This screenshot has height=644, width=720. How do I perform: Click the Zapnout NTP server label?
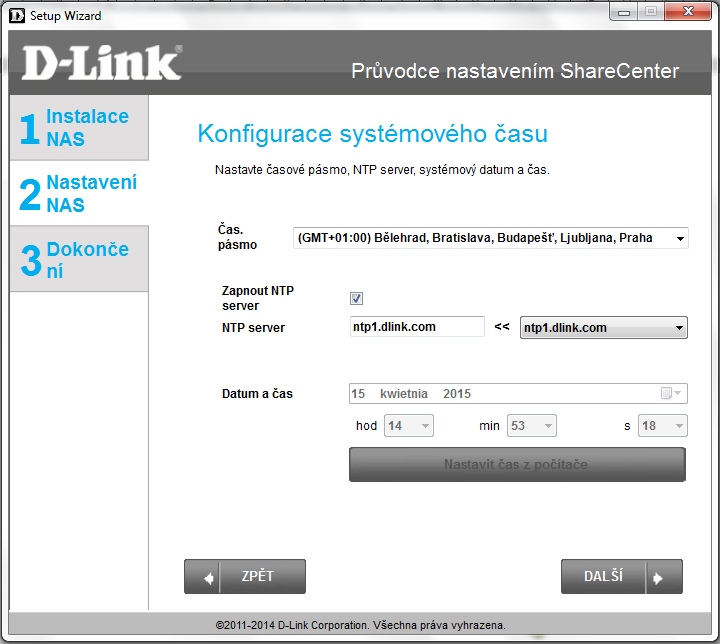(258, 298)
